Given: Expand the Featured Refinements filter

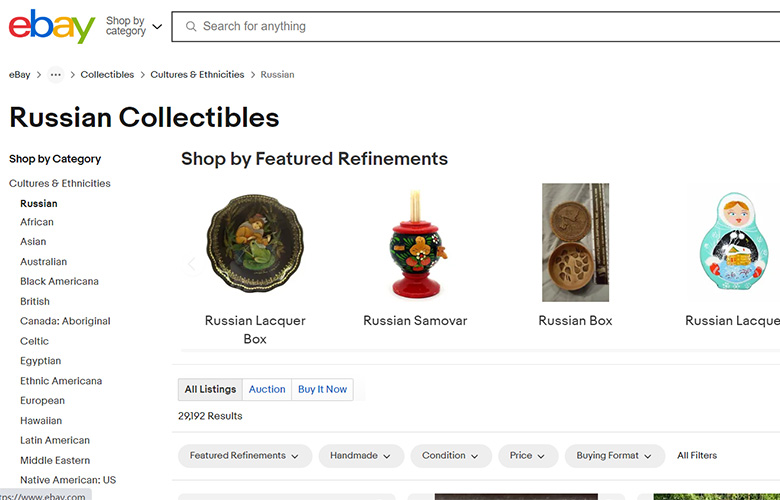Looking at the screenshot, I should click(x=244, y=456).
